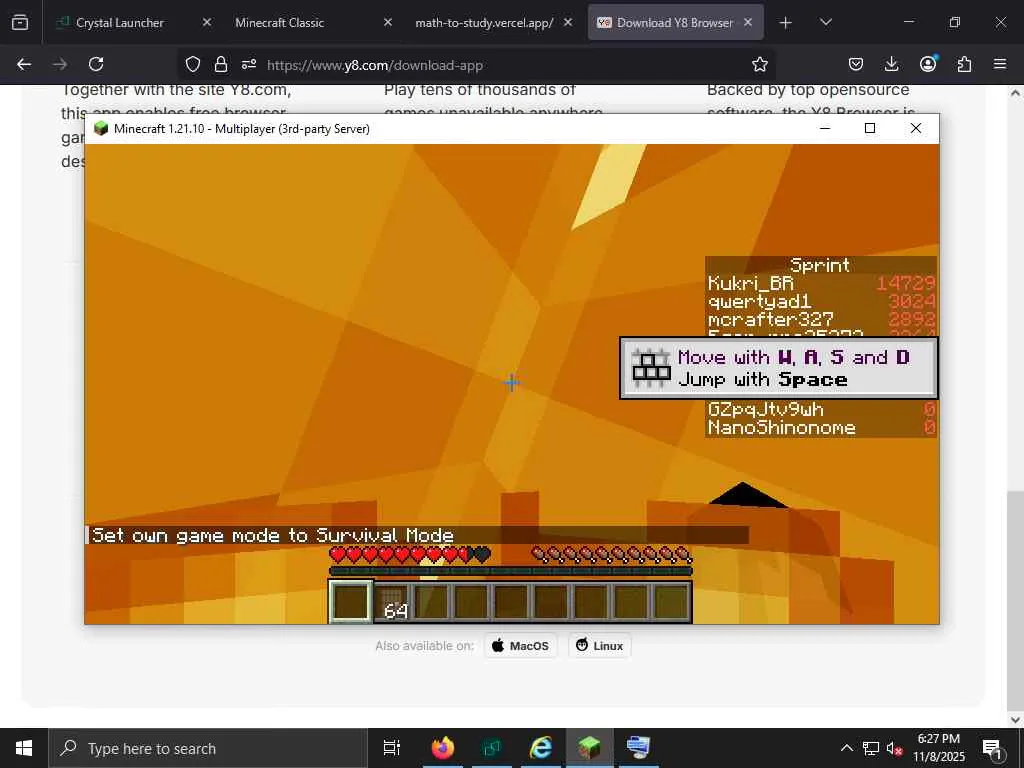Close the math-to-study tab
This screenshot has height=768, width=1024.
[568, 23]
